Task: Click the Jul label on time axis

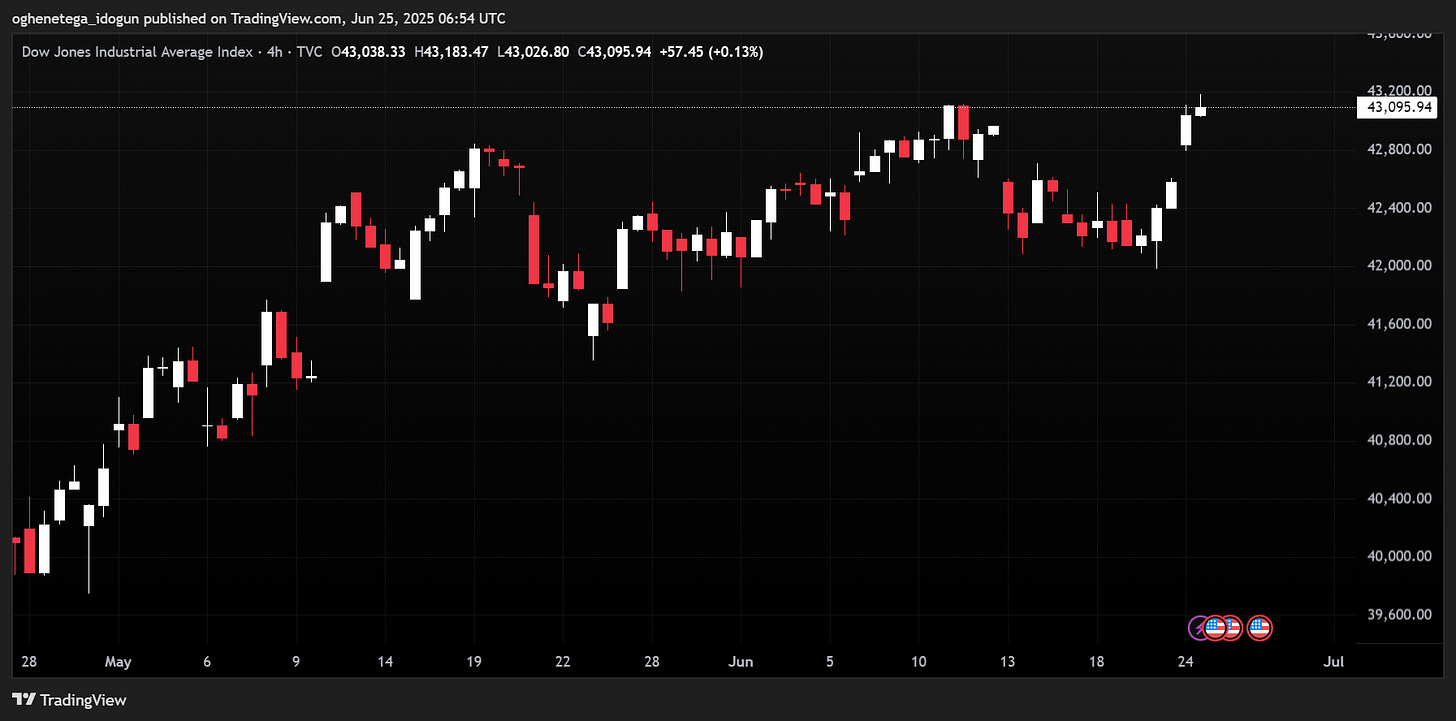Action: [1333, 662]
